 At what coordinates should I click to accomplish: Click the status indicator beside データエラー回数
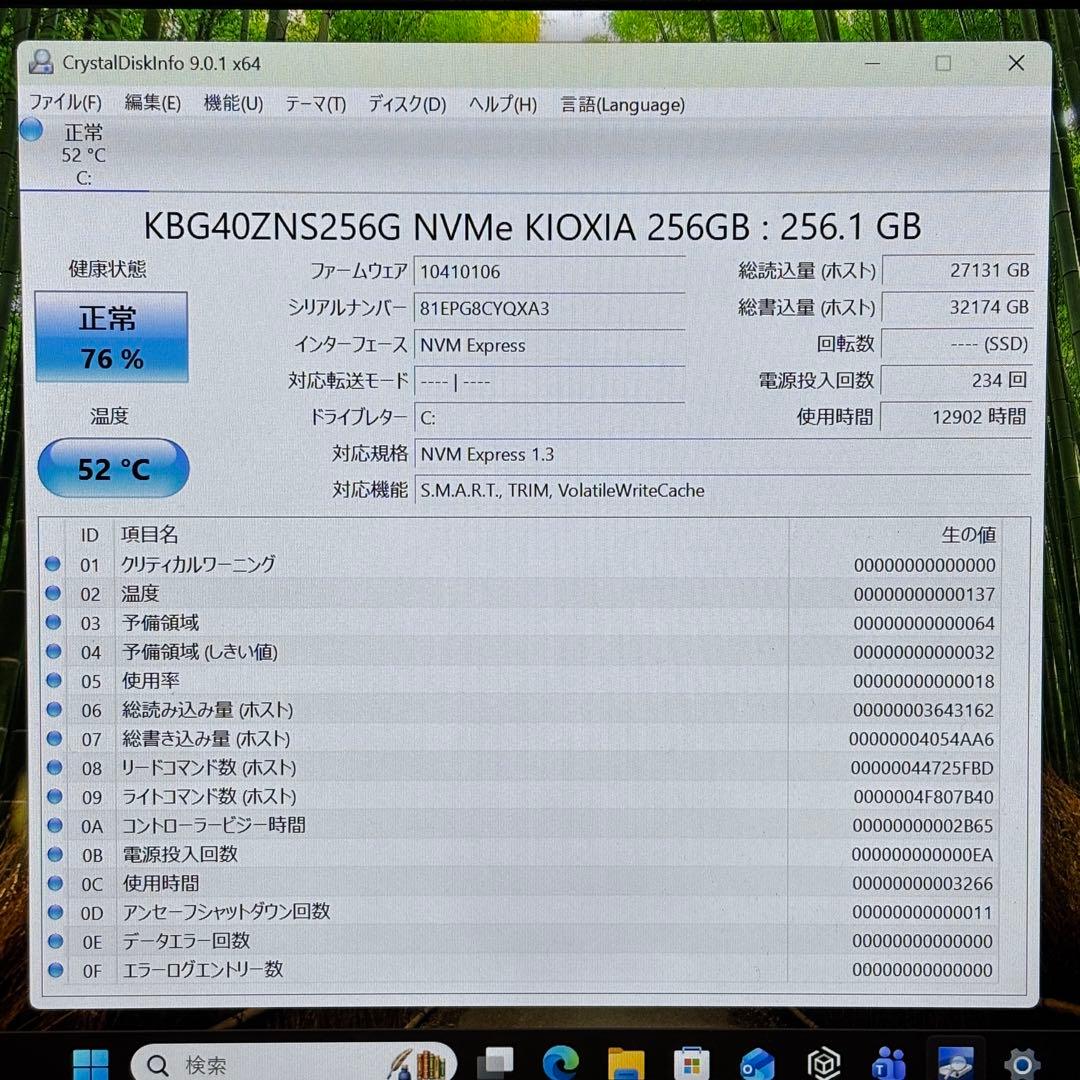point(53,941)
